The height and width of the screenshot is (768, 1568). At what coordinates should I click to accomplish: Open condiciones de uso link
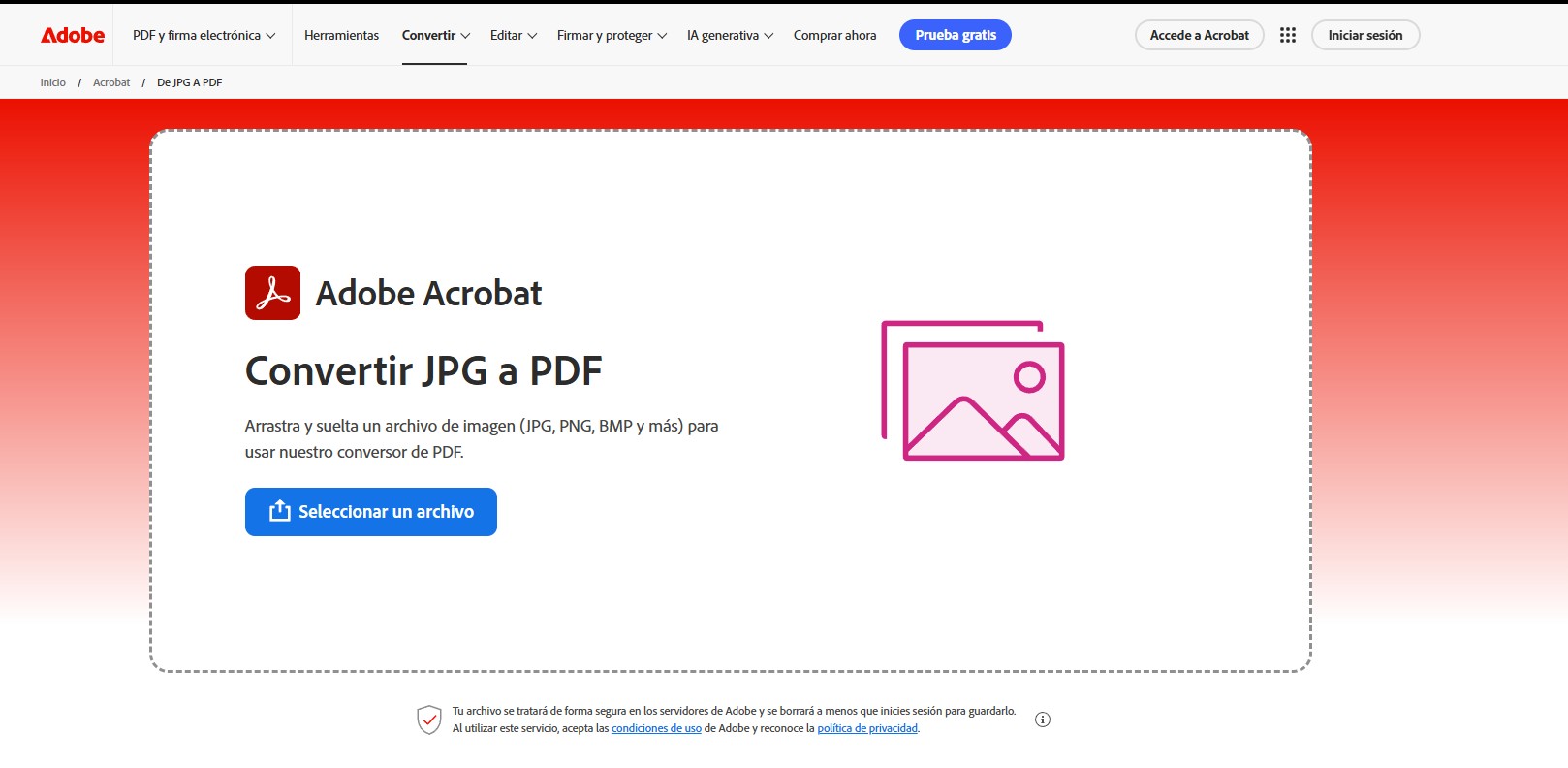(656, 728)
